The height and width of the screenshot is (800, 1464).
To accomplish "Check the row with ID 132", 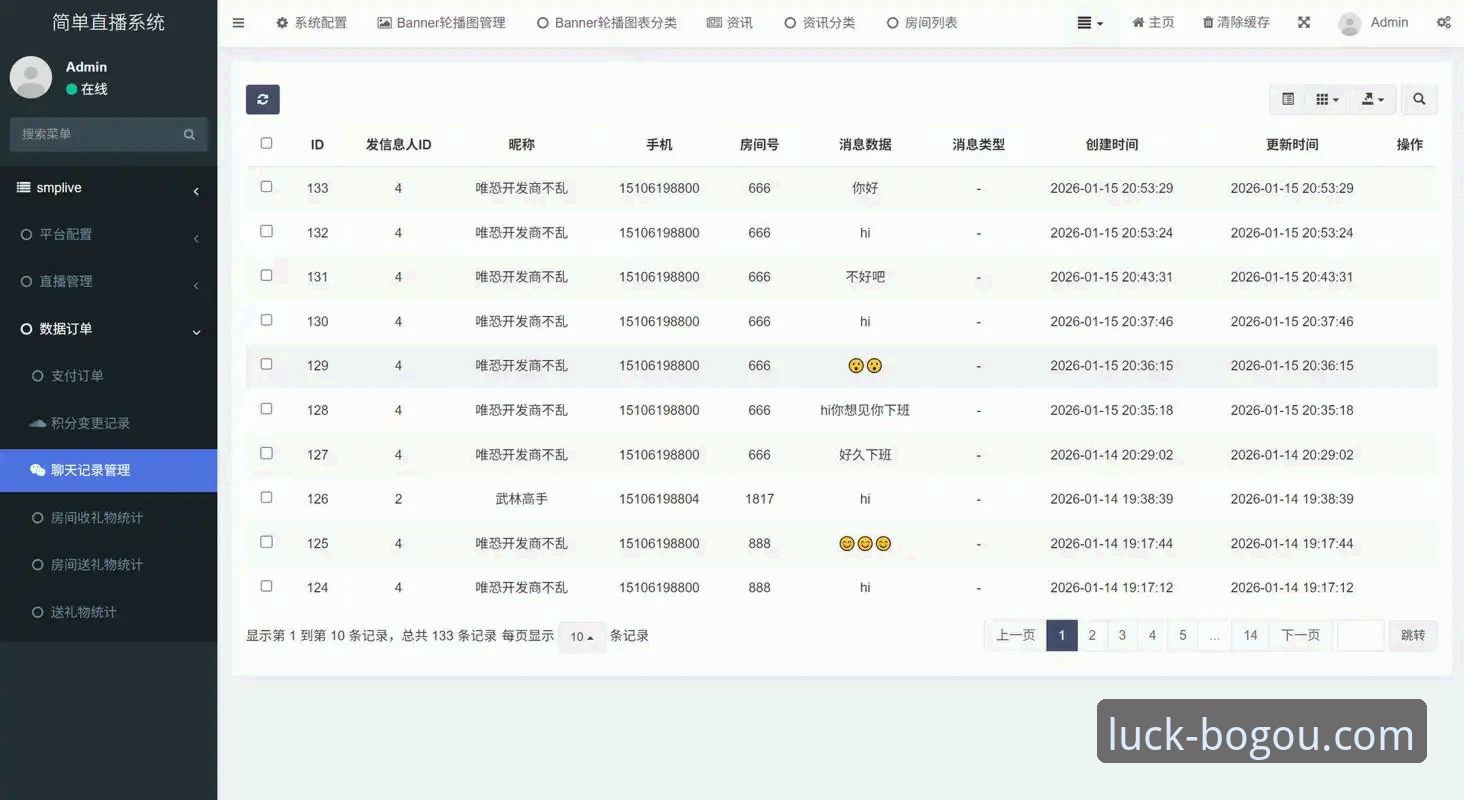I will coord(266,231).
